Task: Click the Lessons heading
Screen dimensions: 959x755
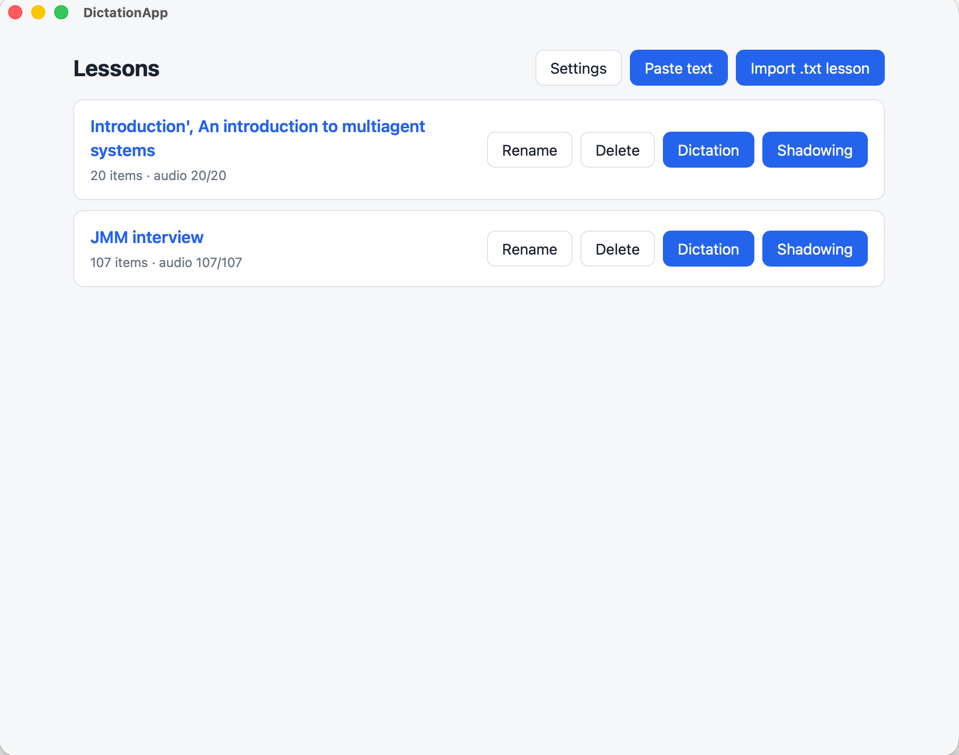Action: (x=116, y=69)
